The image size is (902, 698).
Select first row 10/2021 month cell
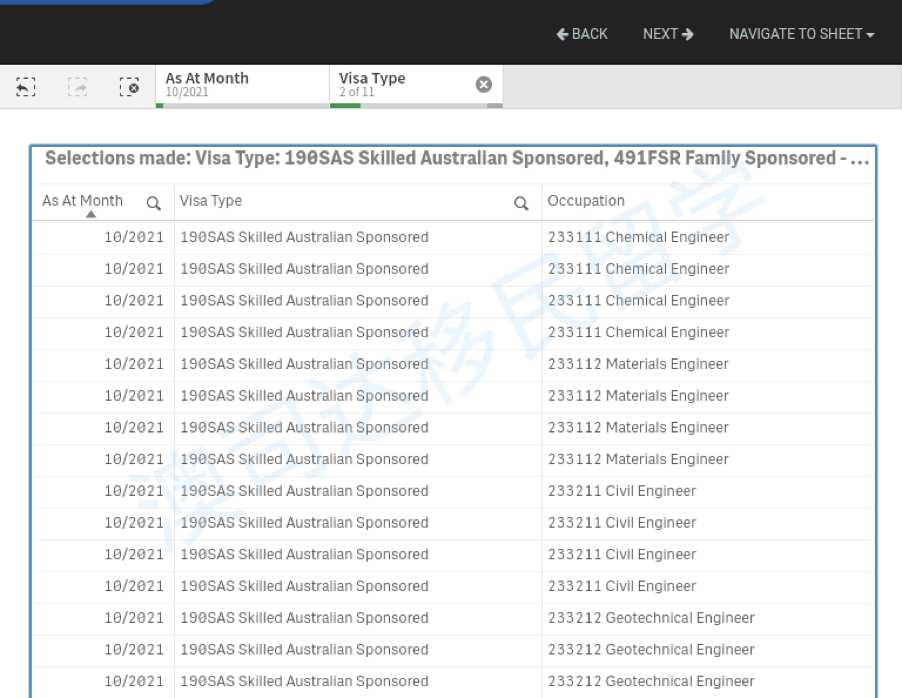133,238
